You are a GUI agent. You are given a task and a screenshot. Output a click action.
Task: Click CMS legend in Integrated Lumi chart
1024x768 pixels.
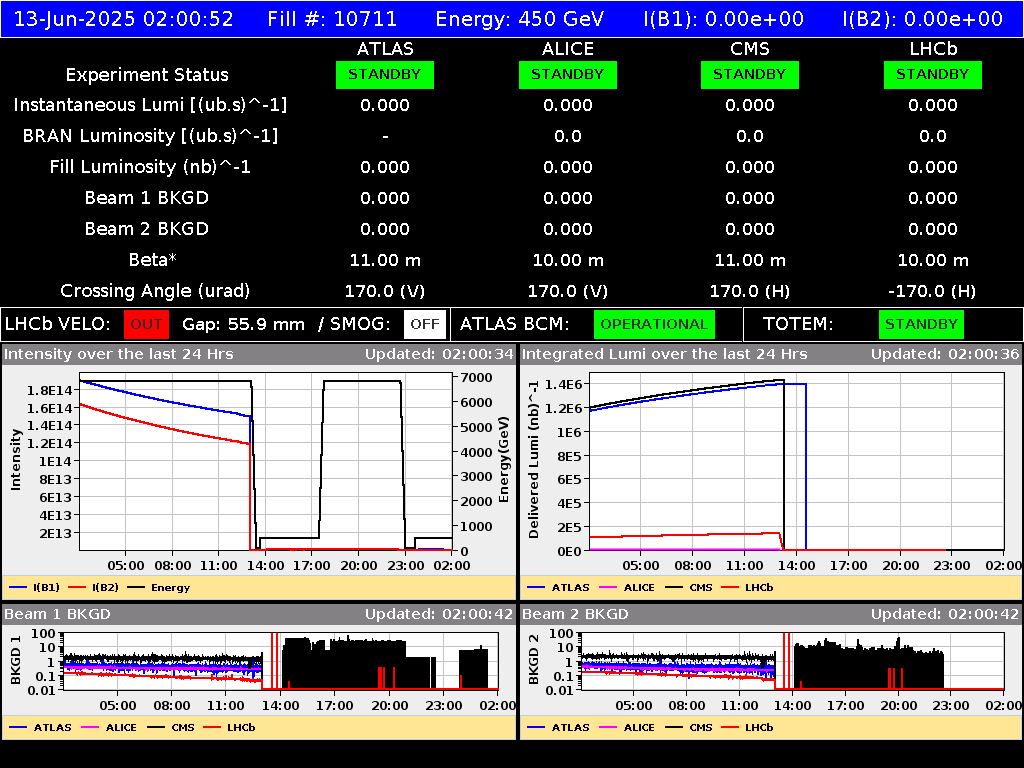[x=689, y=588]
